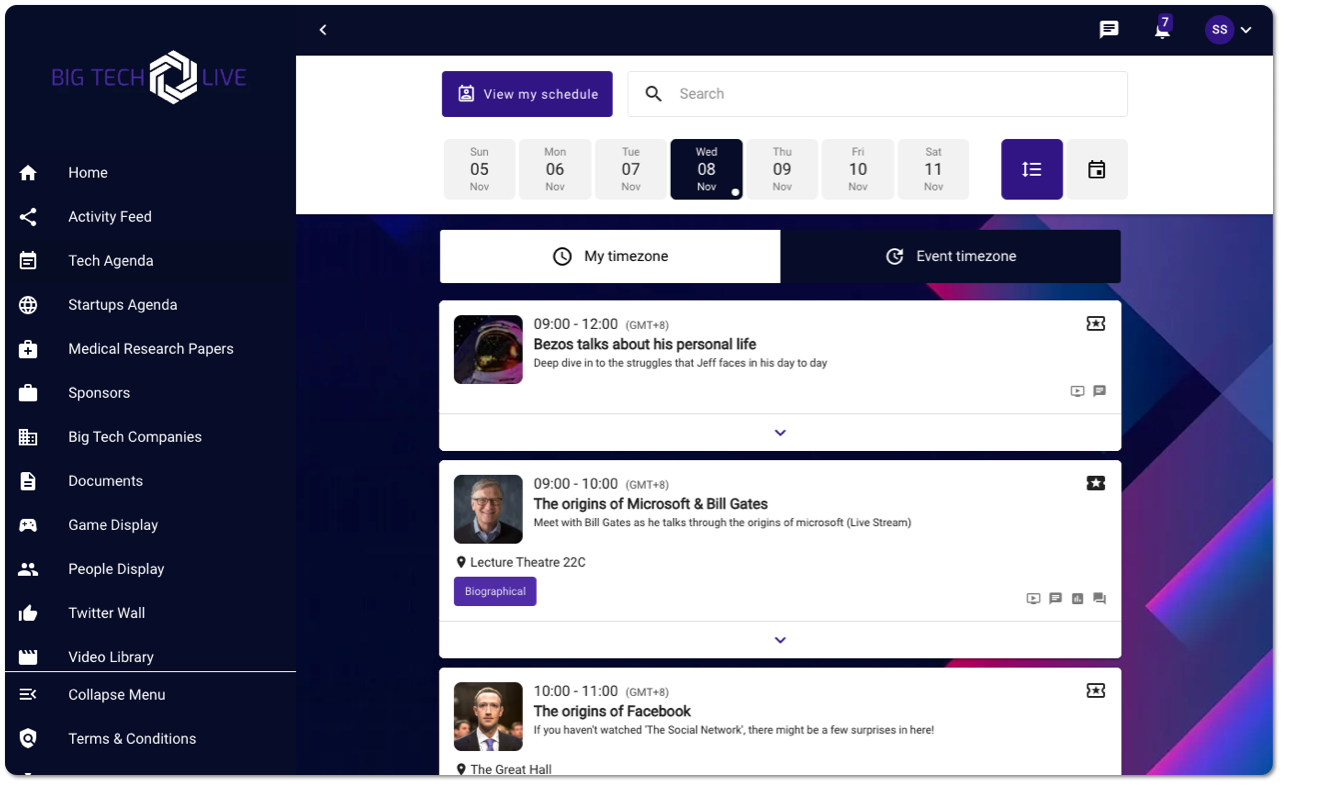Bookmark the Bezos personal life session
The image size is (1319, 804).
click(x=1096, y=324)
